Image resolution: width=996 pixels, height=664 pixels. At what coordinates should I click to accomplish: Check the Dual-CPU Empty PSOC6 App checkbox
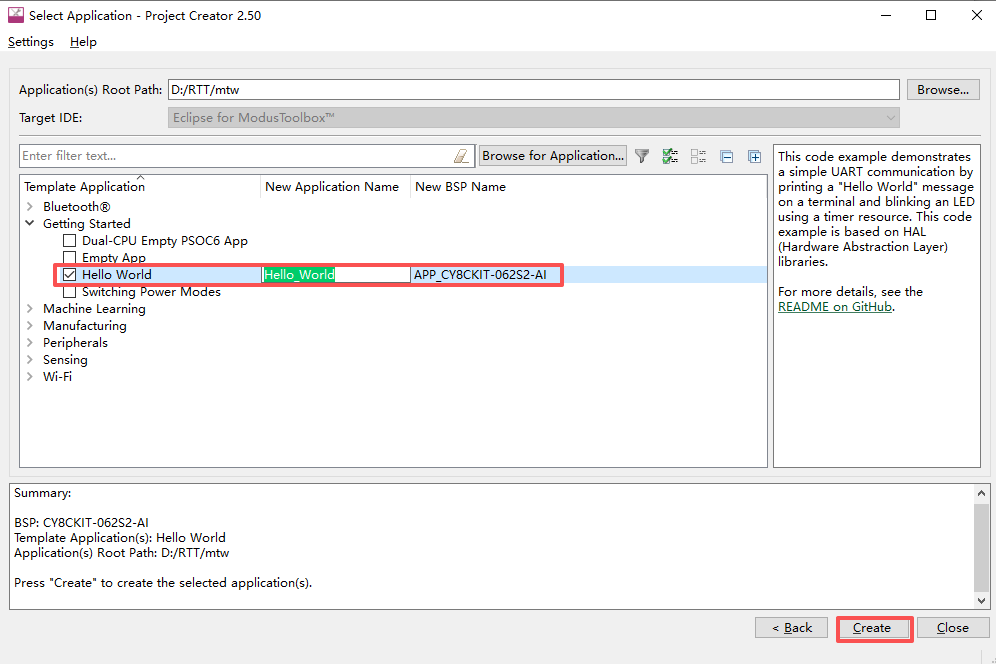[x=69, y=241]
